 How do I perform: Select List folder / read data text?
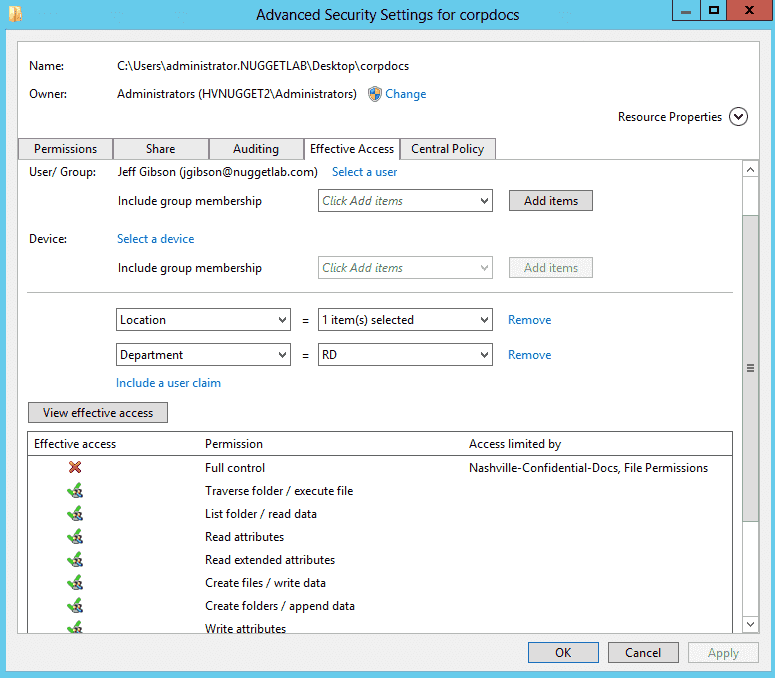pyautogui.click(x=260, y=514)
